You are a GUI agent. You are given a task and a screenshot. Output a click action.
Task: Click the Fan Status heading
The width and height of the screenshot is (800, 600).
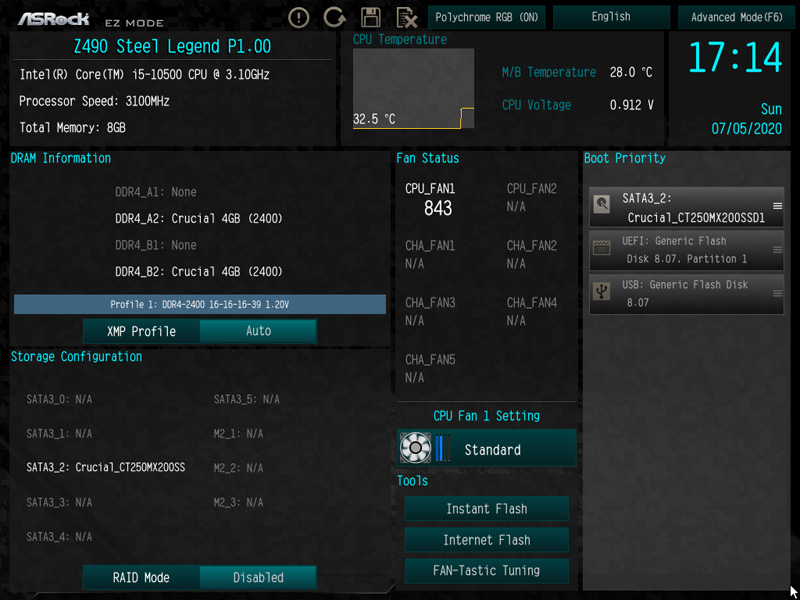click(x=428, y=158)
